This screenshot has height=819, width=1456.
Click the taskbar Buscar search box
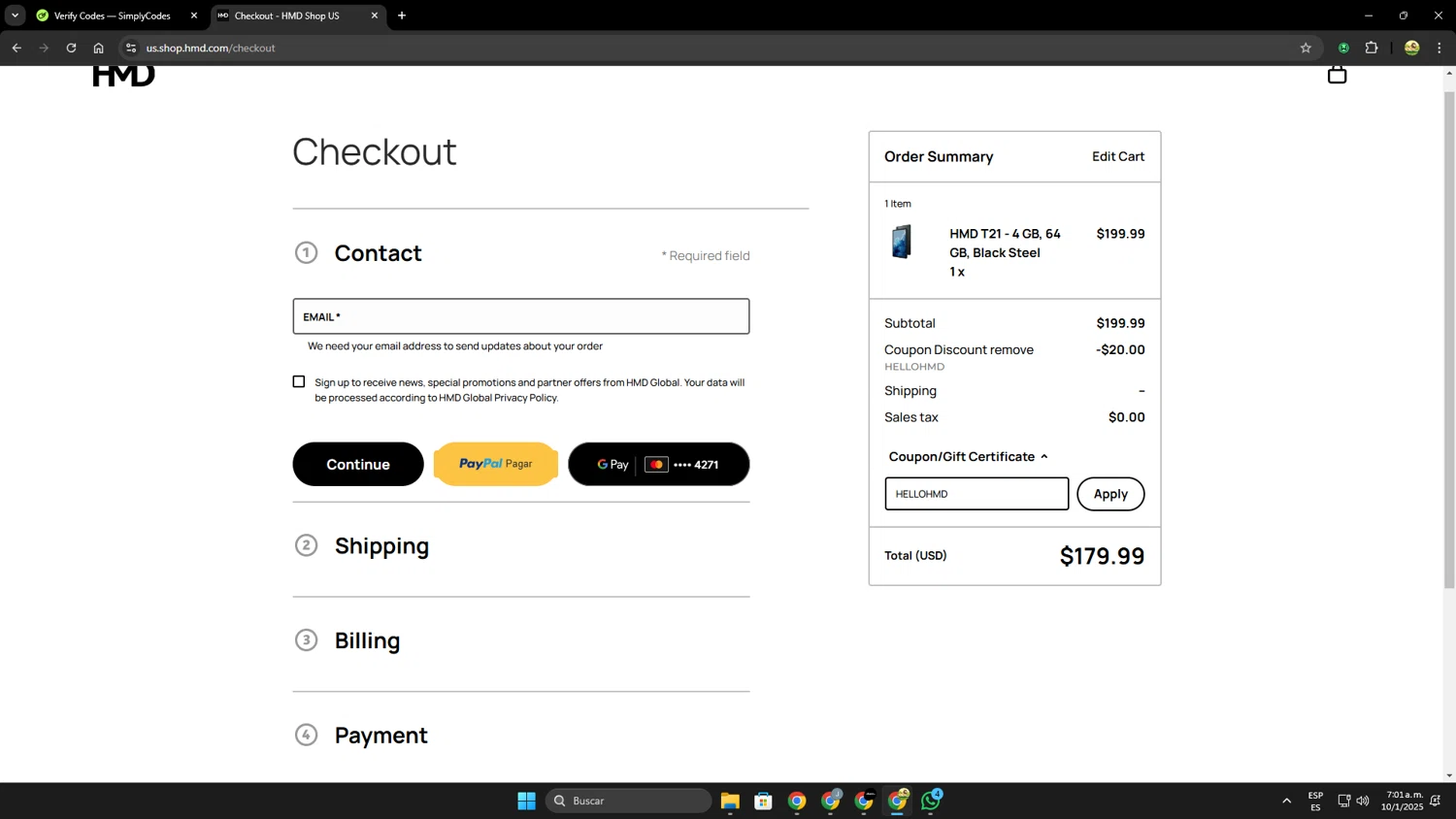(x=629, y=801)
